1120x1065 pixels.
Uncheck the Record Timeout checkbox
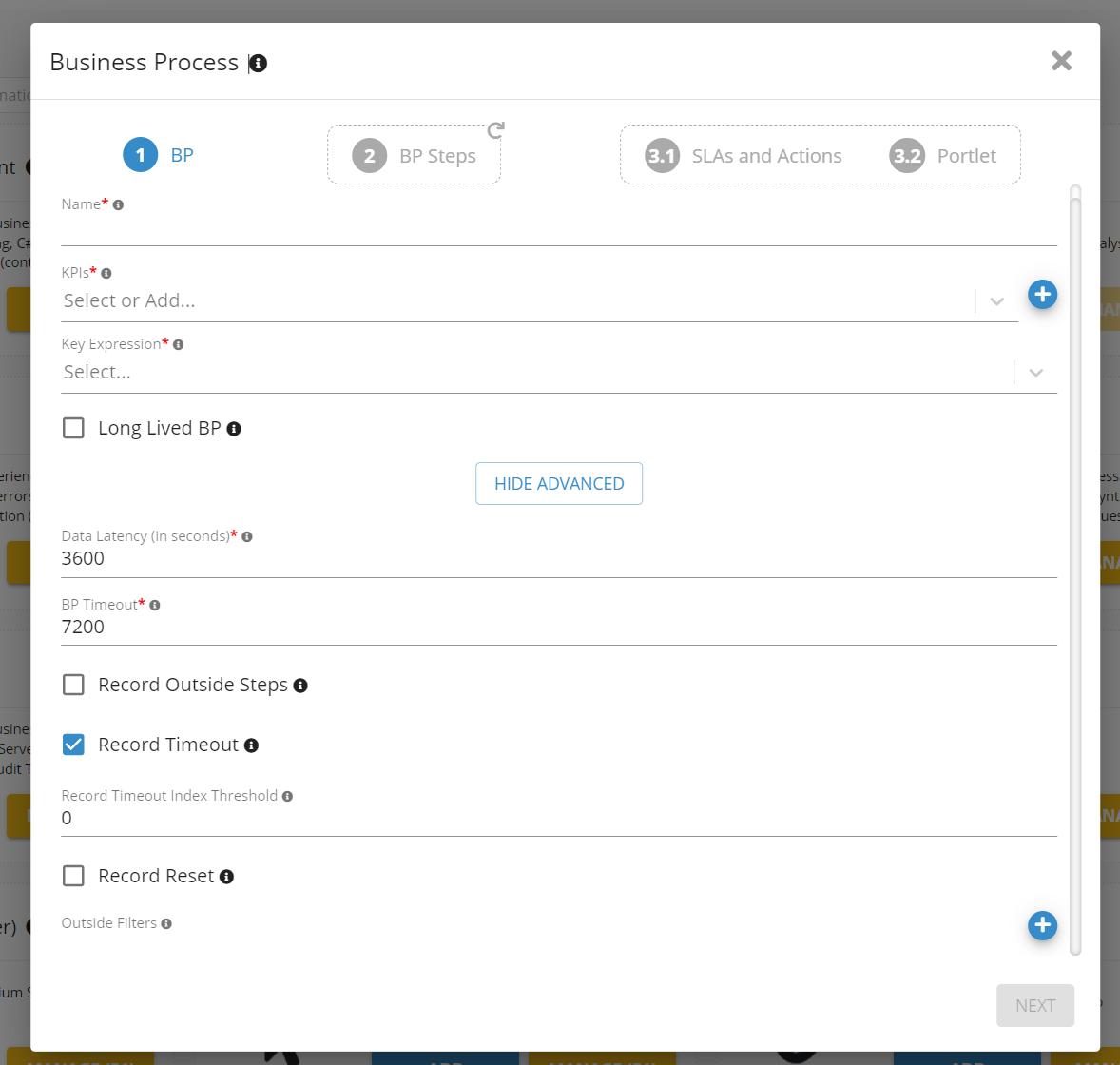73,745
